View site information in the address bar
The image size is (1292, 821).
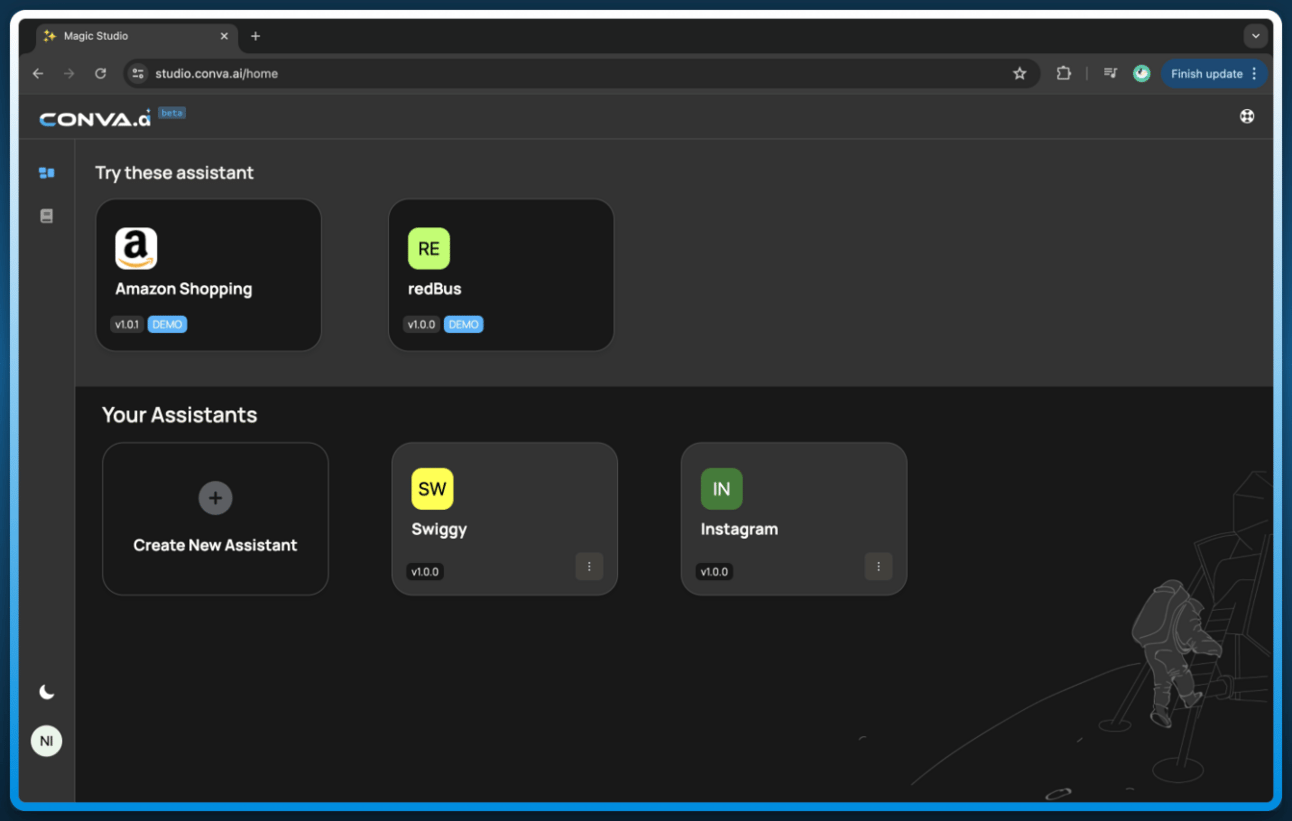tap(138, 74)
